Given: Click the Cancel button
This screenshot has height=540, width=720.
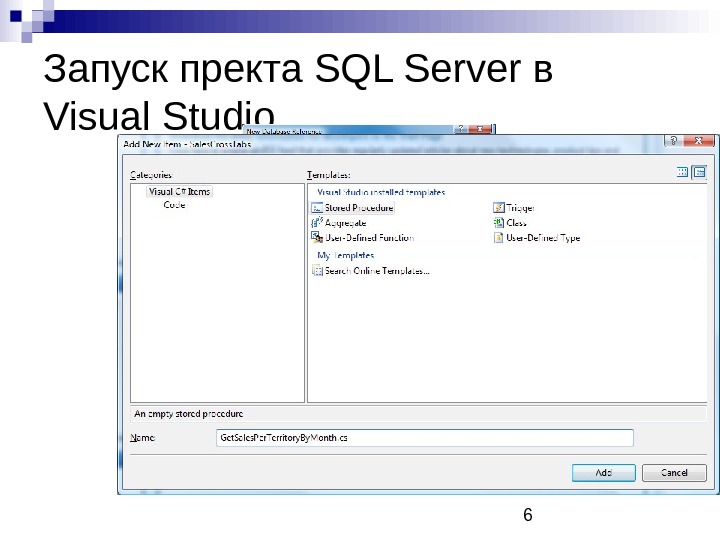Looking at the screenshot, I should click(x=674, y=472).
